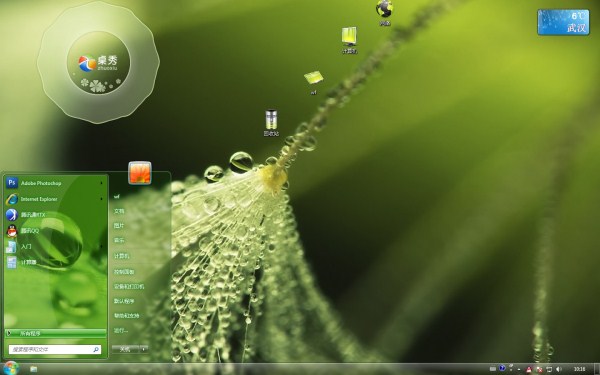The image size is (600, 375).
Task: Click the flower user account picture
Action: coord(140,173)
